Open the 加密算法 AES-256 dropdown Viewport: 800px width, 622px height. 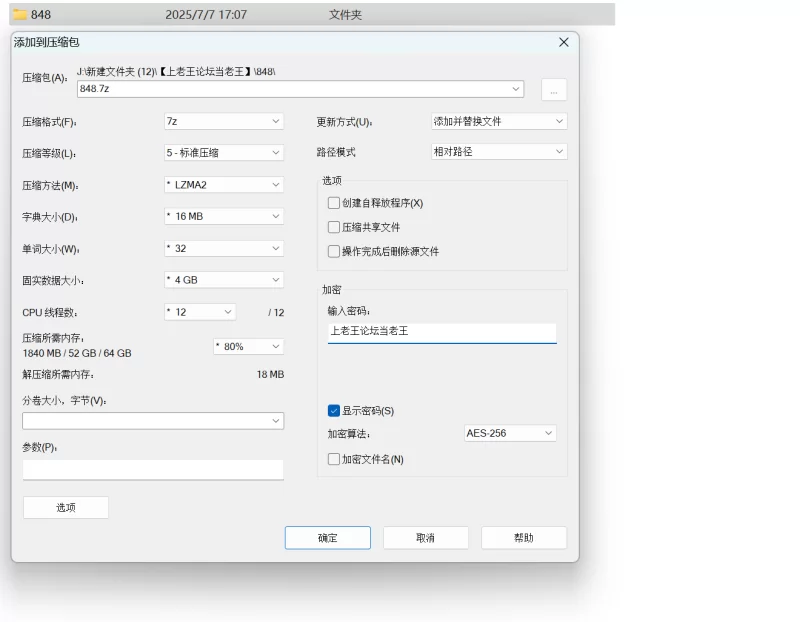510,433
